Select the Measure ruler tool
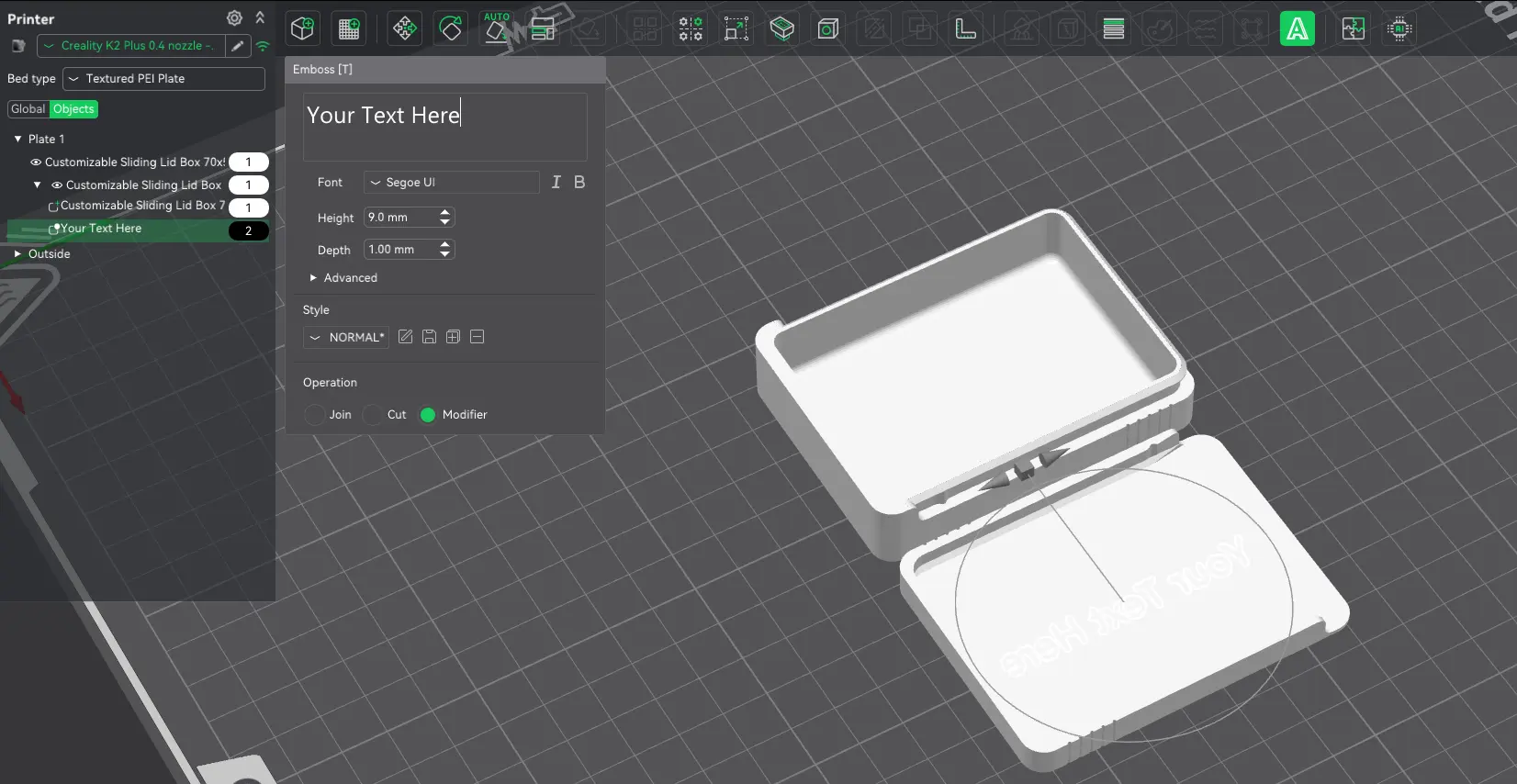1517x784 pixels. click(x=966, y=29)
